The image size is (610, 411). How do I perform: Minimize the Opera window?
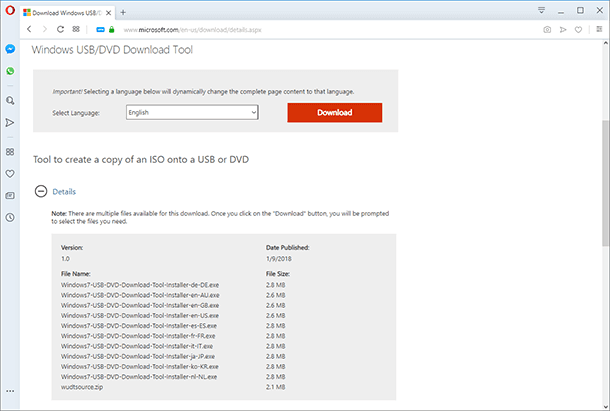pos(561,11)
